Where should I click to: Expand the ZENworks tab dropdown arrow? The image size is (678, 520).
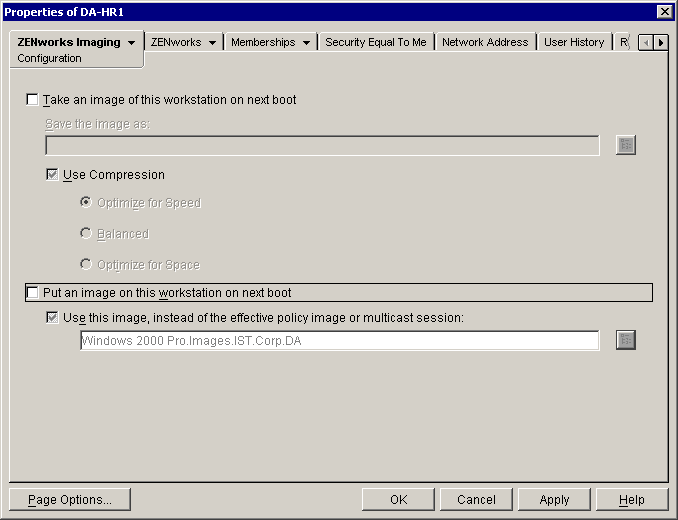pos(212,43)
